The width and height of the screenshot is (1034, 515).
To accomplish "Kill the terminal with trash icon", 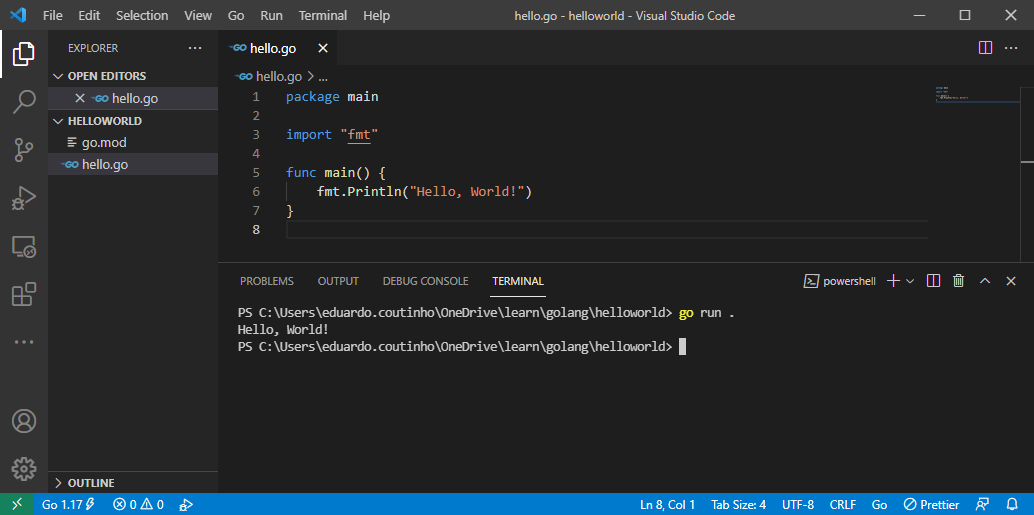I will 959,281.
